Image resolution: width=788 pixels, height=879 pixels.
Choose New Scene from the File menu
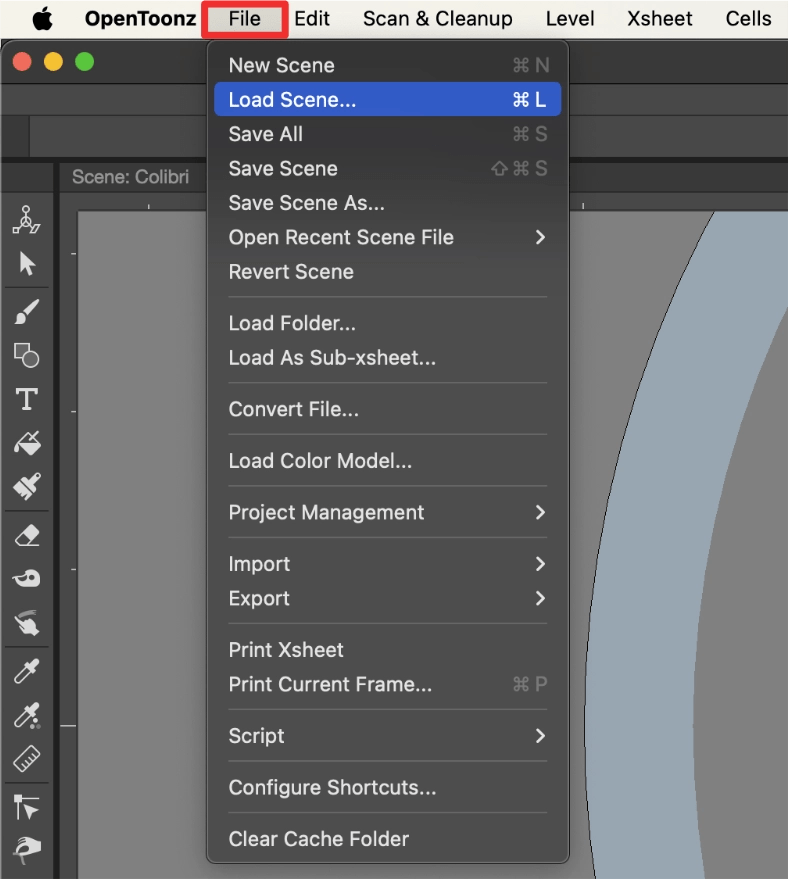point(387,65)
